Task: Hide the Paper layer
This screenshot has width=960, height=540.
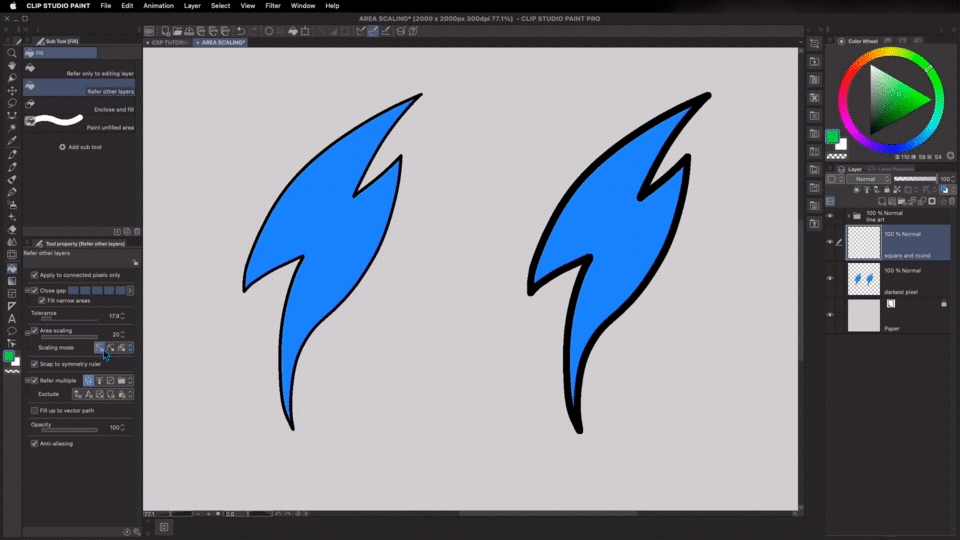Action: 830,315
